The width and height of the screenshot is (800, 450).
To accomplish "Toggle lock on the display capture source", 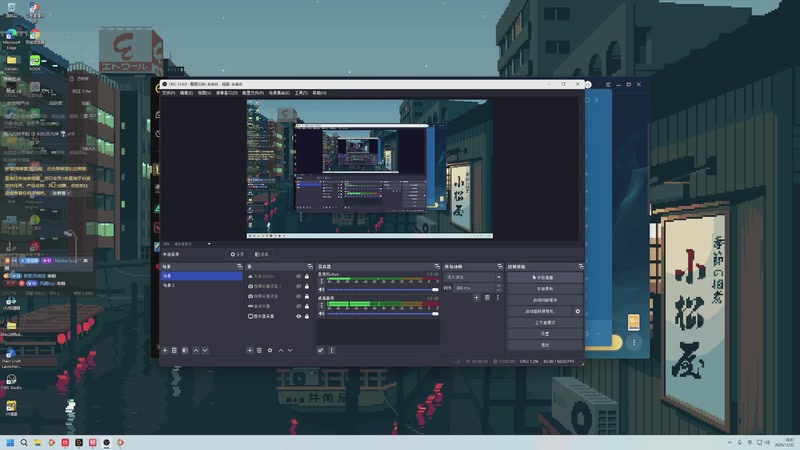I will (307, 316).
